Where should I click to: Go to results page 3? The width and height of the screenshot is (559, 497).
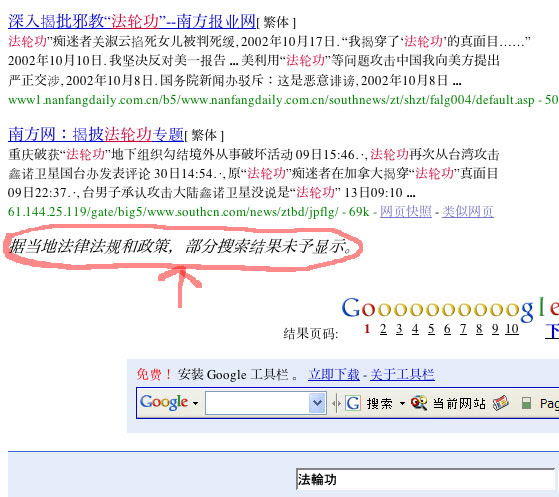(x=399, y=329)
